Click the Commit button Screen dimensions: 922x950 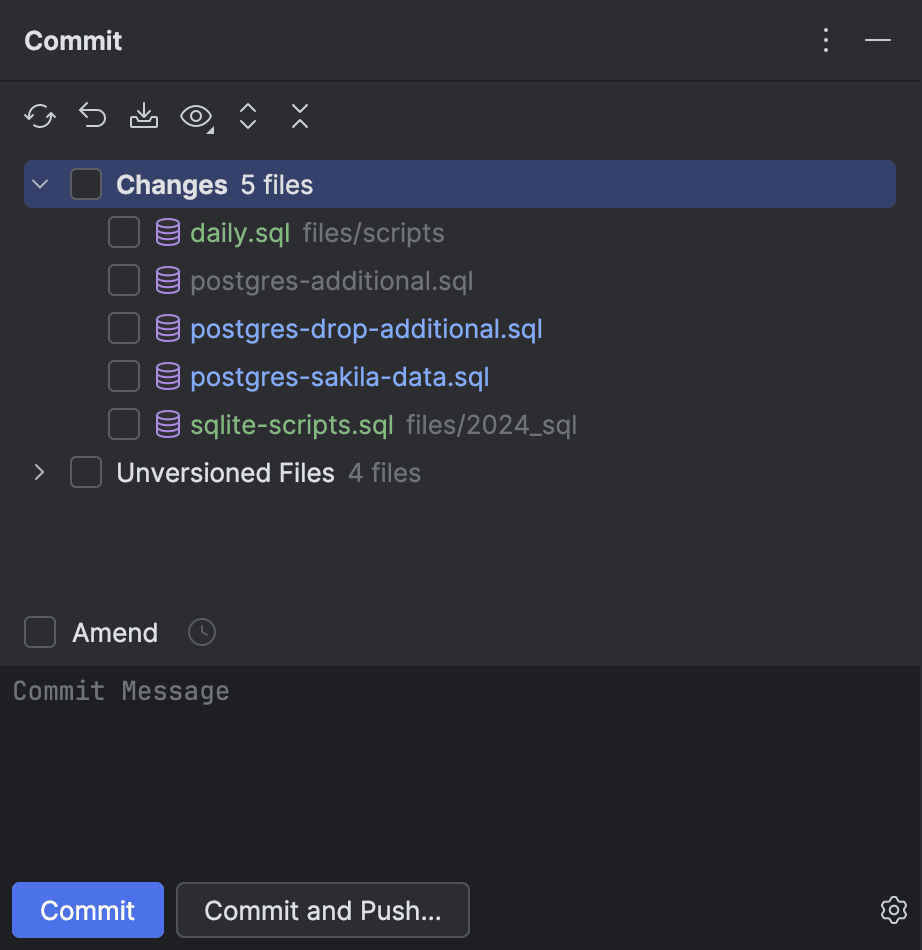(x=87, y=910)
